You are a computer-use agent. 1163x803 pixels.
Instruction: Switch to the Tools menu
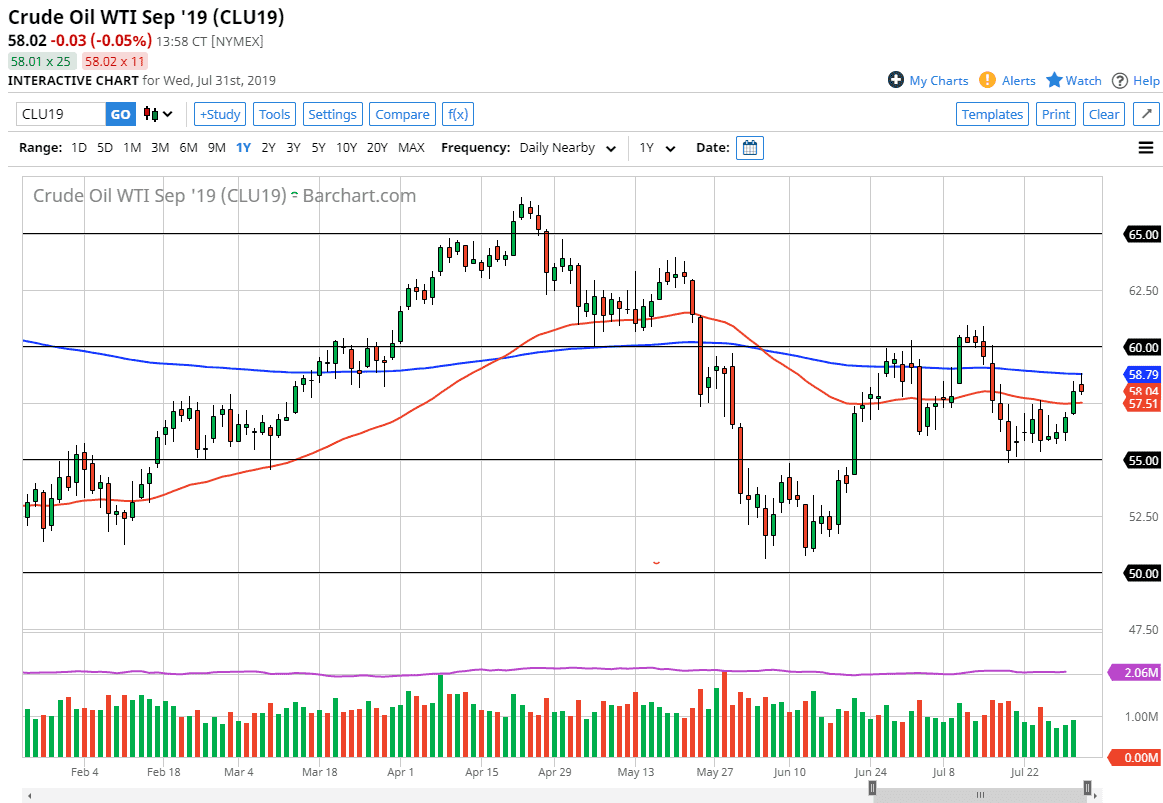[x=274, y=114]
